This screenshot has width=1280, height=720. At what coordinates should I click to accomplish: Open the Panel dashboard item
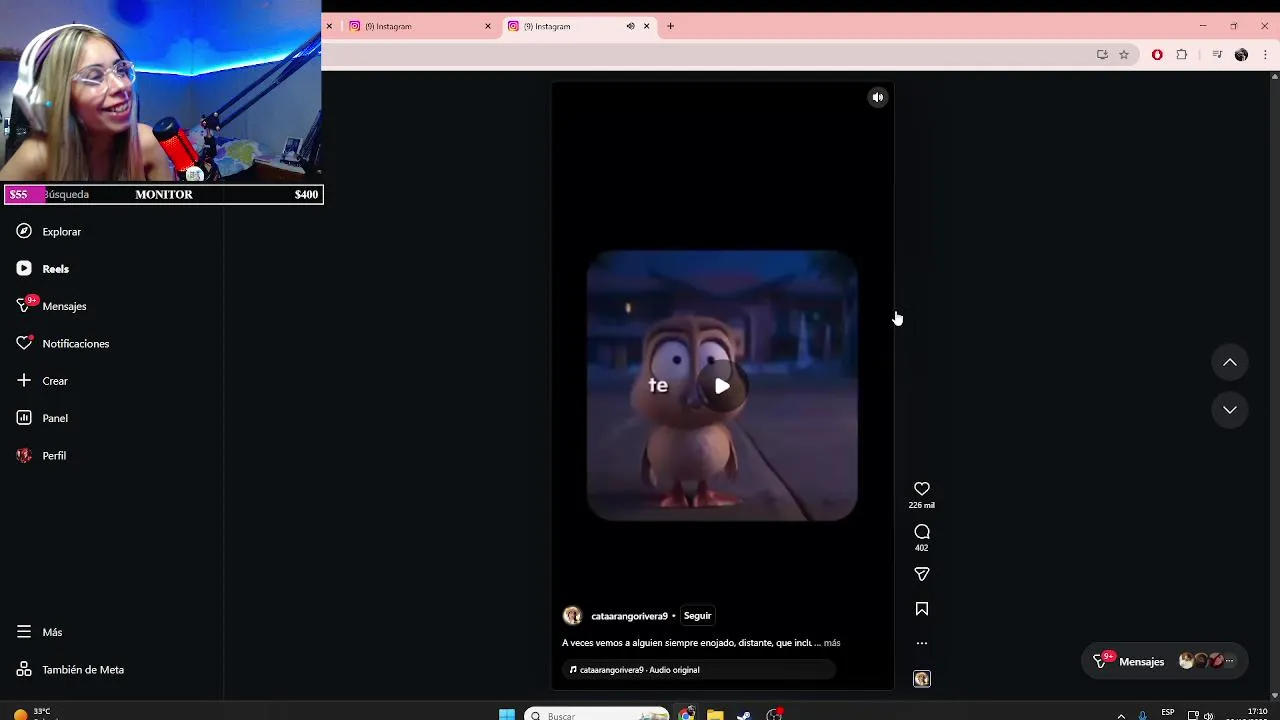pyautogui.click(x=55, y=418)
